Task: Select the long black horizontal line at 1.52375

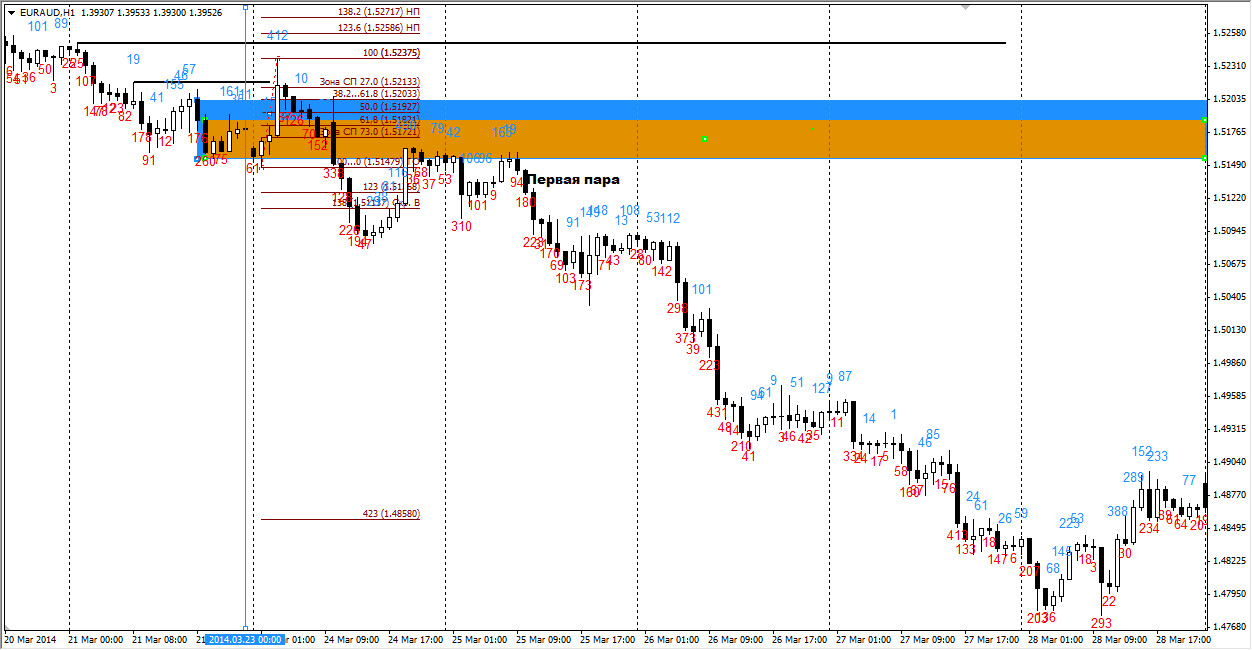Action: coord(540,43)
